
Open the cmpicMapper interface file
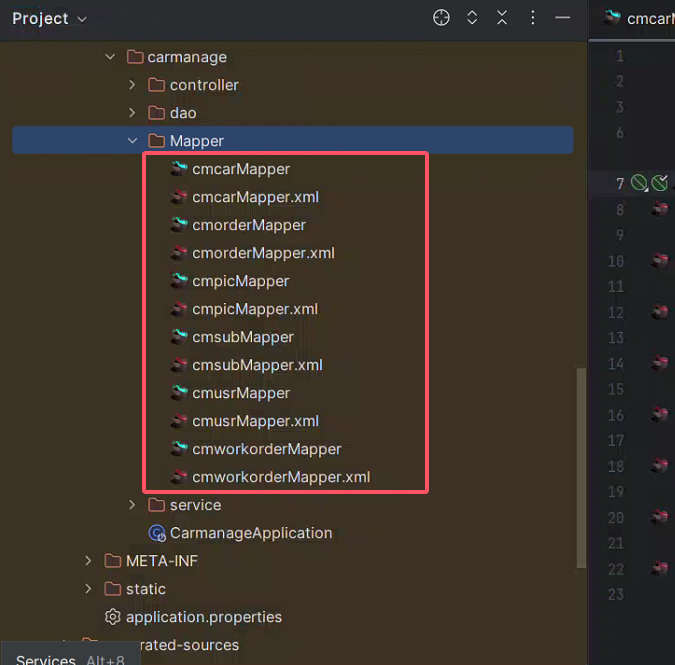(x=241, y=281)
